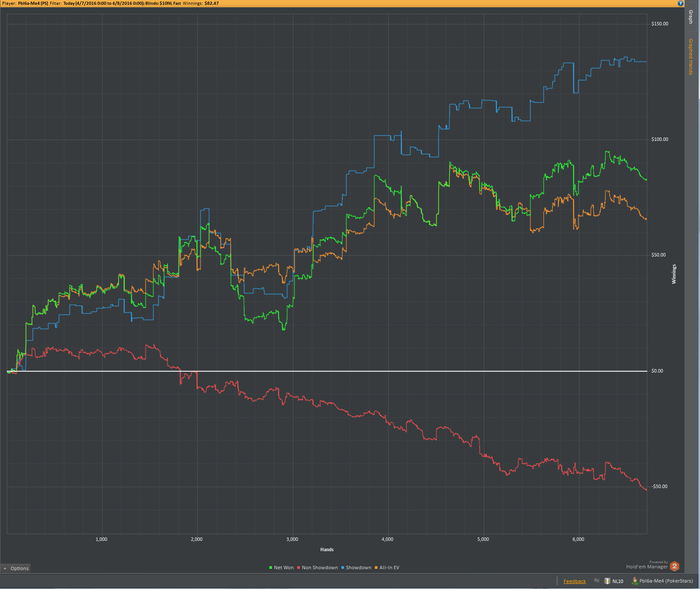Open the Graphed Hands side tab
This screenshot has width=700, height=589.
click(690, 57)
